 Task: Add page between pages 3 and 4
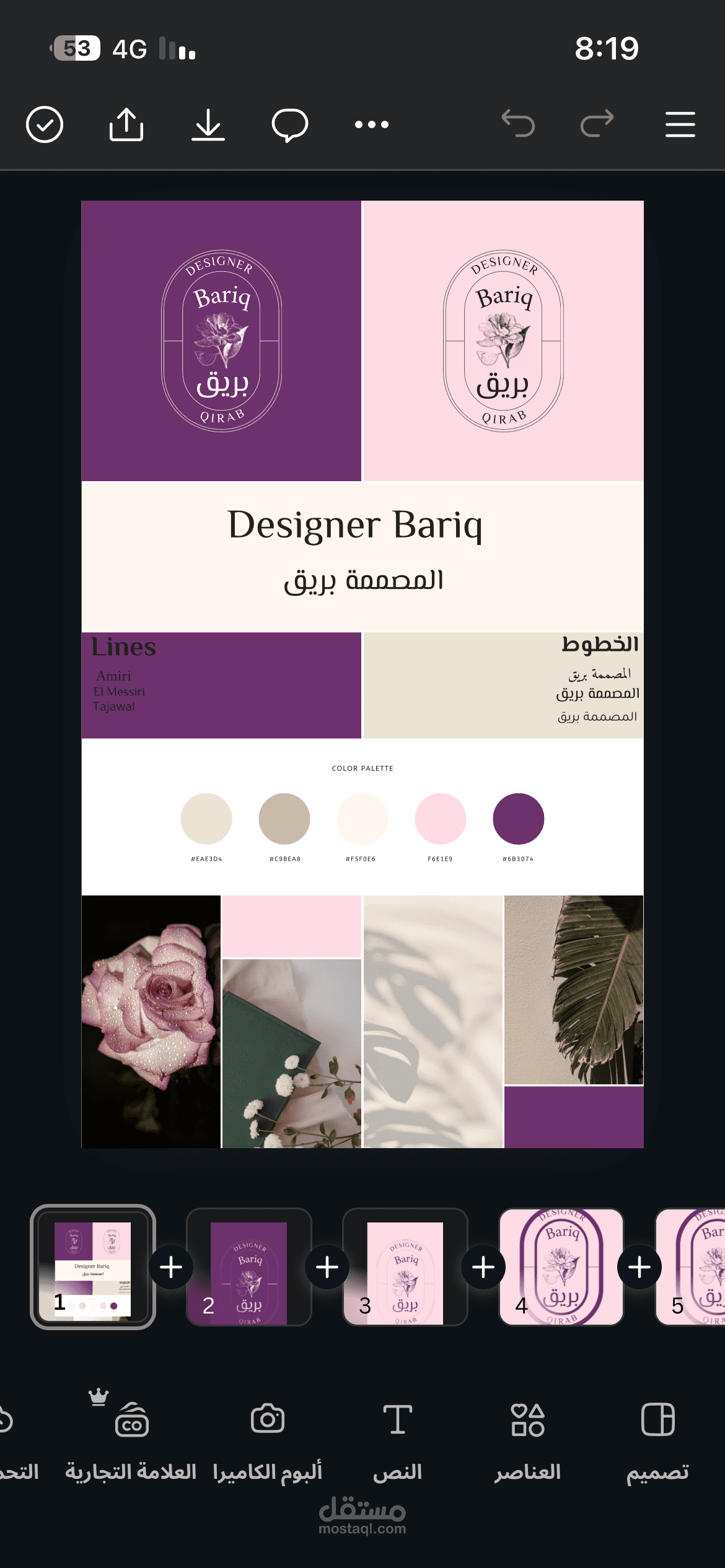[483, 1268]
